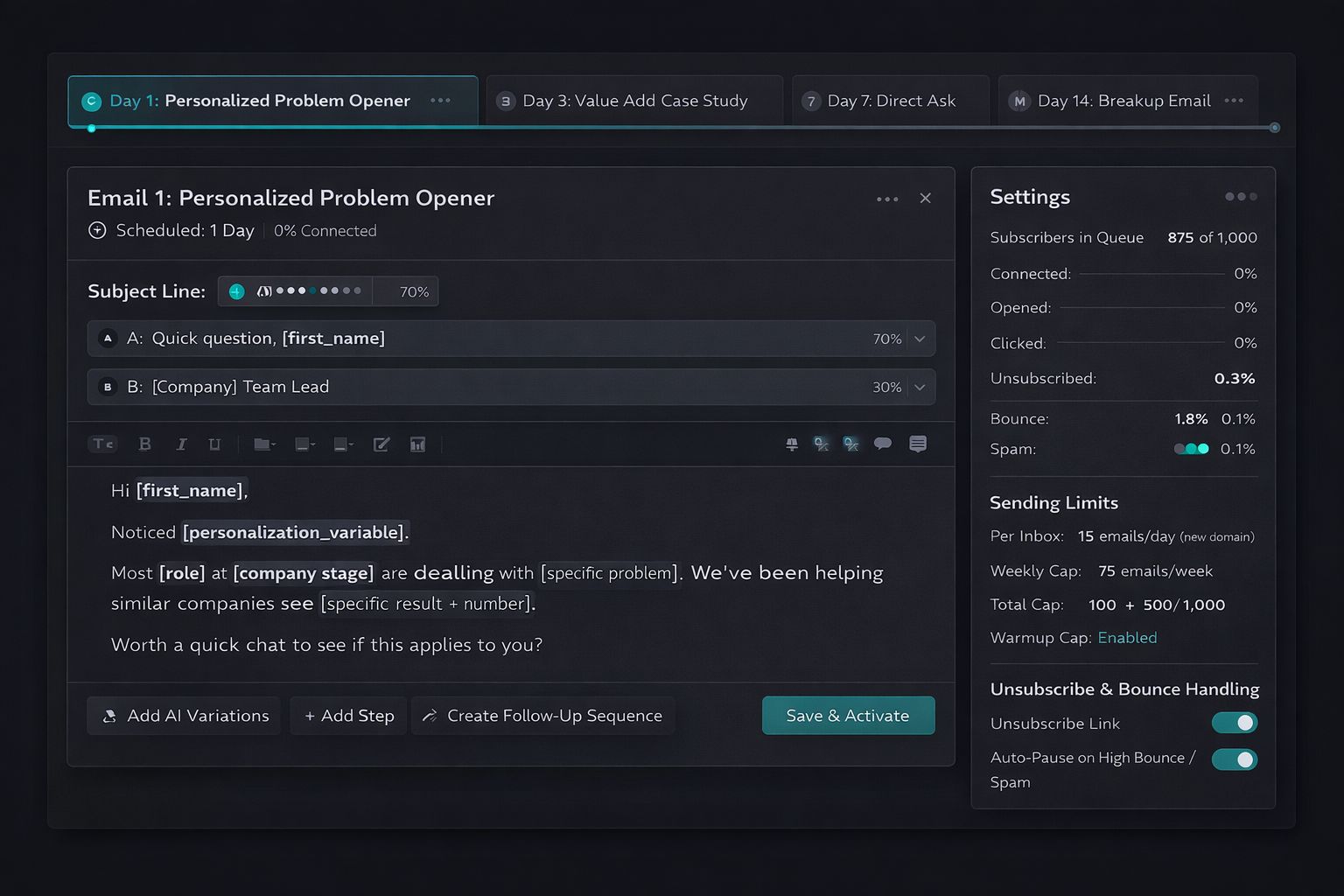
Task: Click the Save & Activate button
Action: (x=848, y=716)
